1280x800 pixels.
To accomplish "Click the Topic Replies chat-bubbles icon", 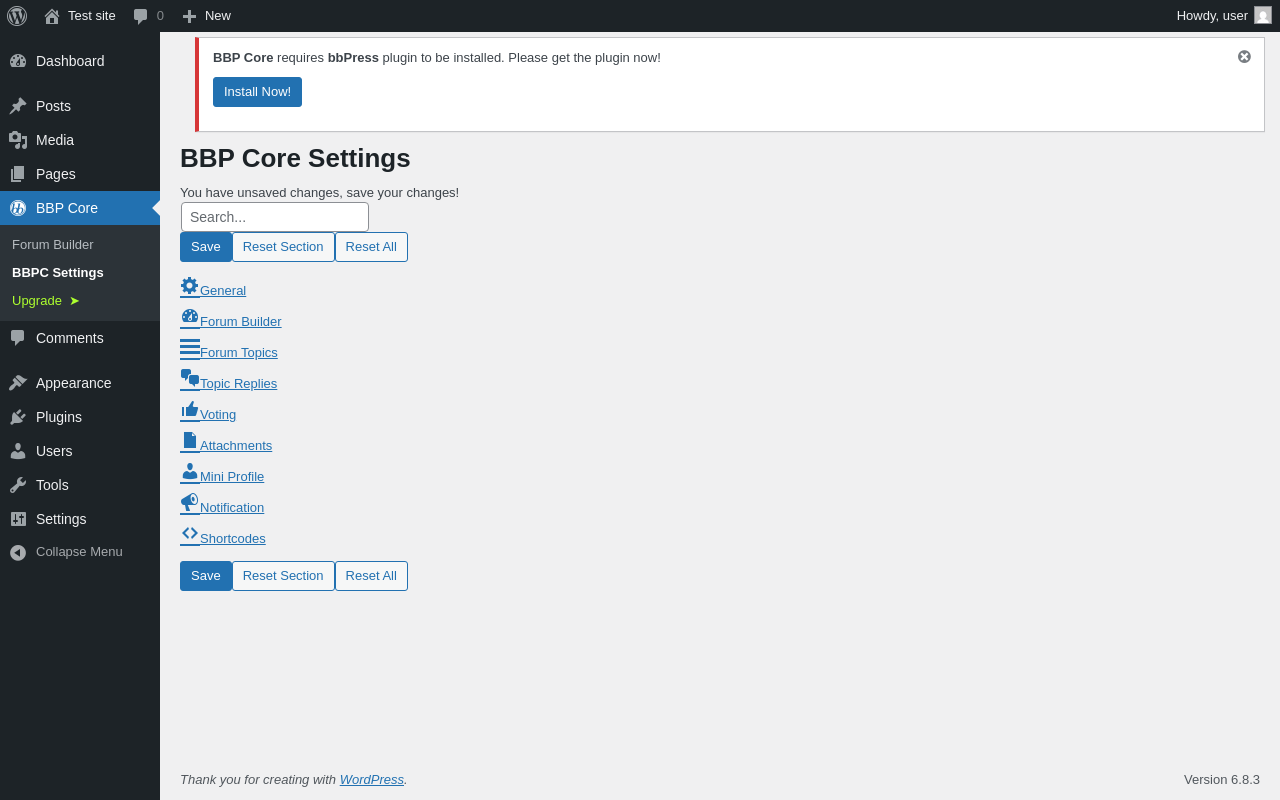I will click(189, 379).
